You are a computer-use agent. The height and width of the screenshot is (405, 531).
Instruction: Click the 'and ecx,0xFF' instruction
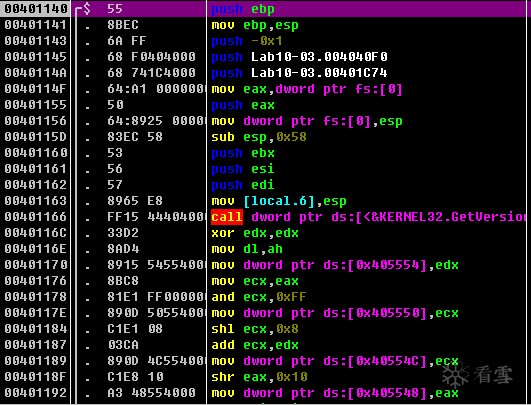tap(259, 297)
